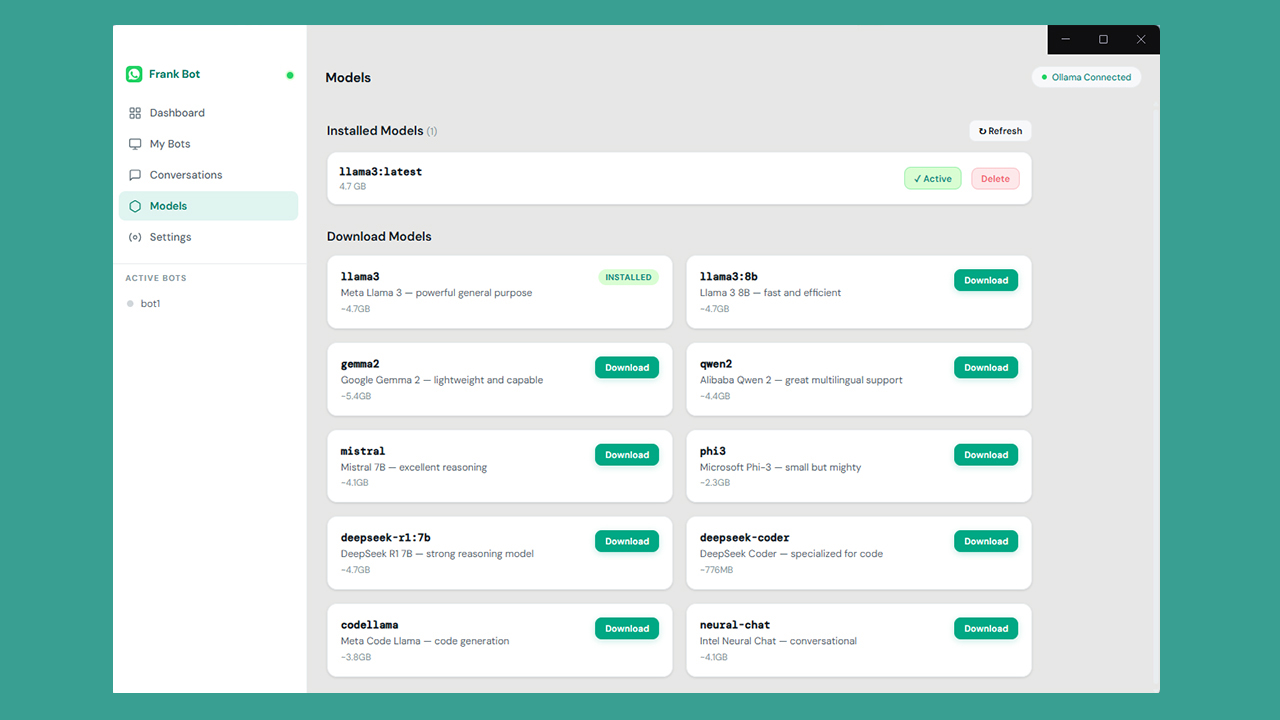The image size is (1280, 720).
Task: Click the Settings gear icon in sidebar
Action: pyautogui.click(x=135, y=237)
